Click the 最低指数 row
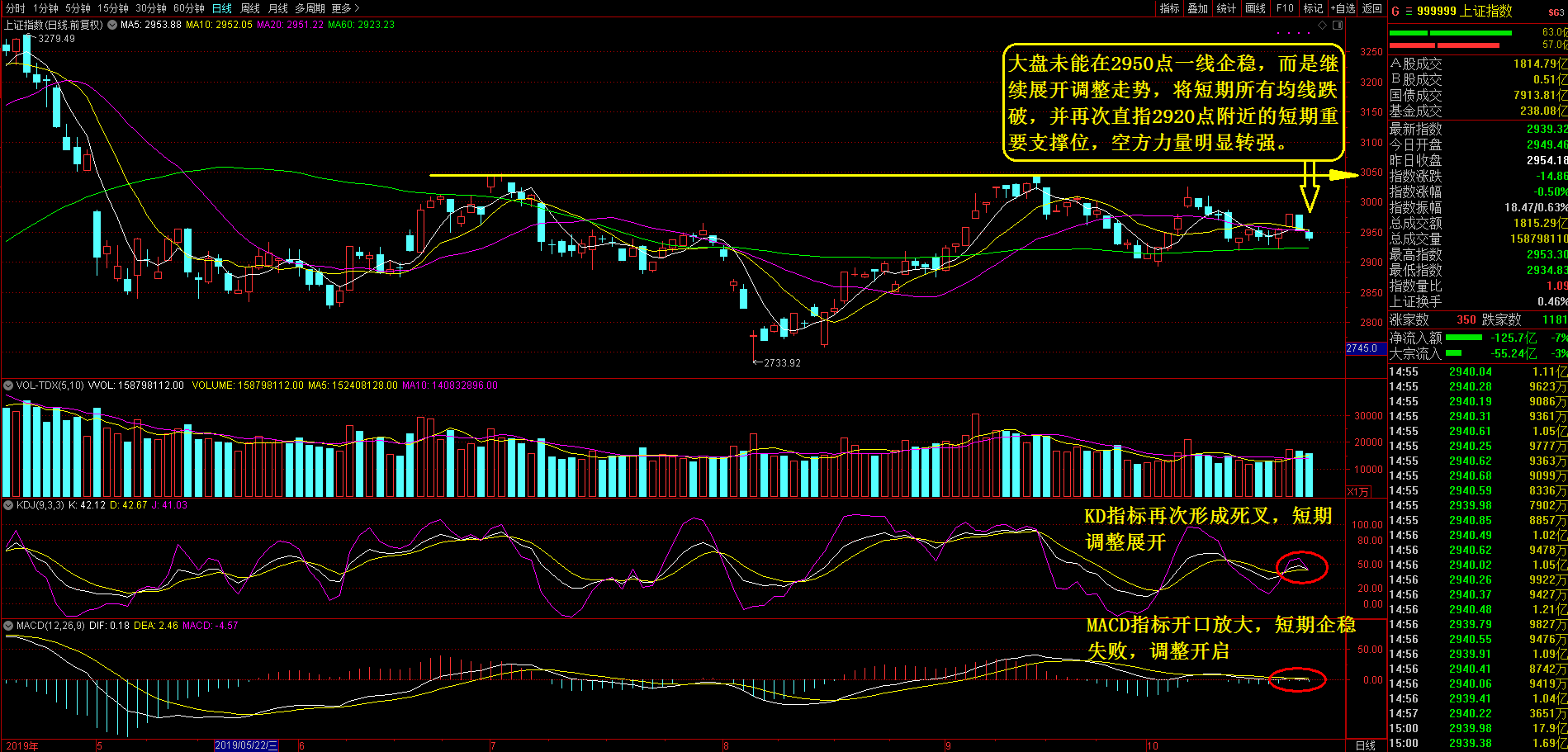 1478,270
